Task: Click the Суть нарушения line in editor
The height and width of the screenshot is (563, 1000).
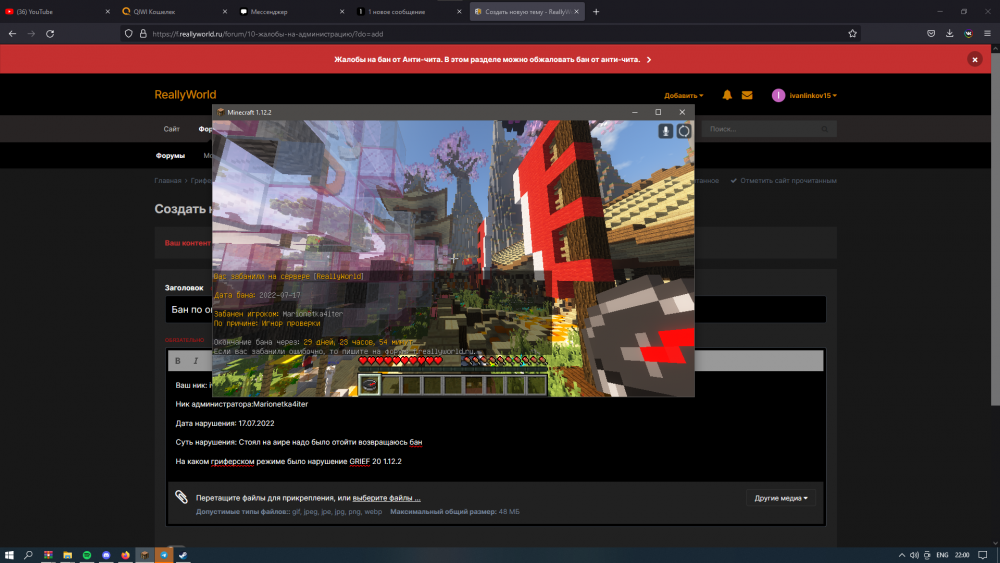Action: [298, 442]
